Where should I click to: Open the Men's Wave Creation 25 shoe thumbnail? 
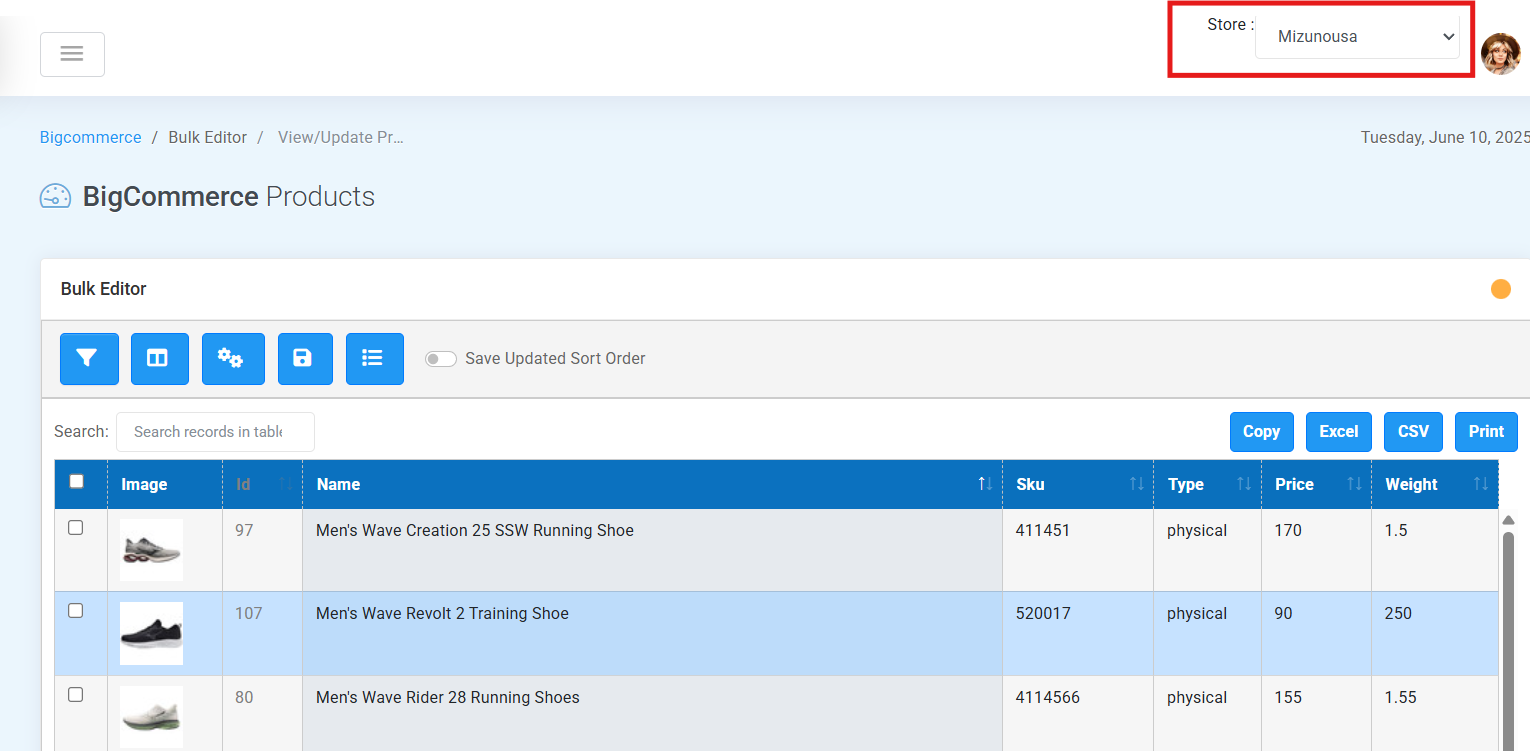[151, 550]
